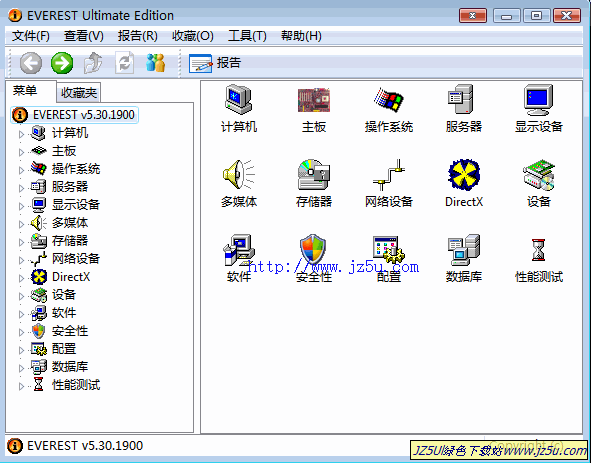Open the users/people toolbar icon

coord(155,63)
